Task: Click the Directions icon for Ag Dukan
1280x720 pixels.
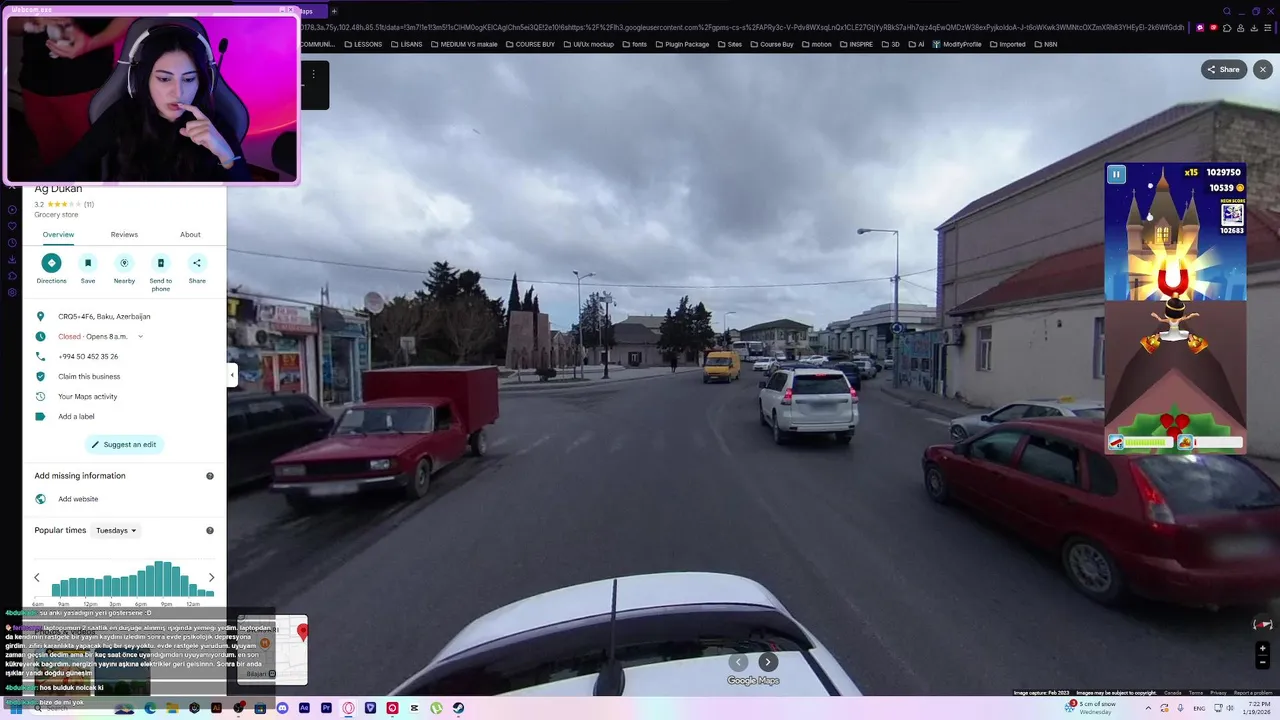Action: pos(52,263)
